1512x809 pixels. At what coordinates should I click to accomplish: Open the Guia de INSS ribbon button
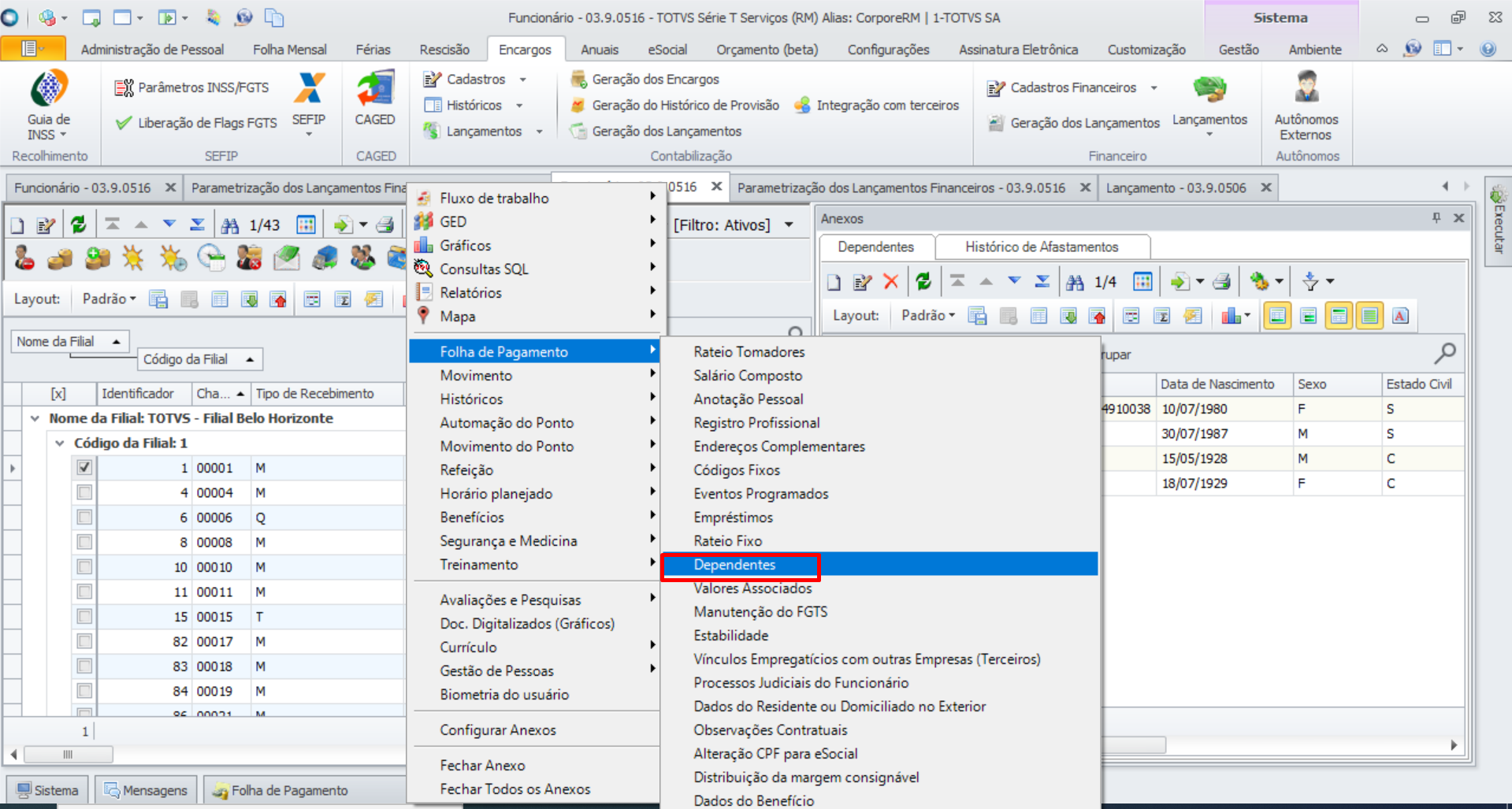point(49,105)
